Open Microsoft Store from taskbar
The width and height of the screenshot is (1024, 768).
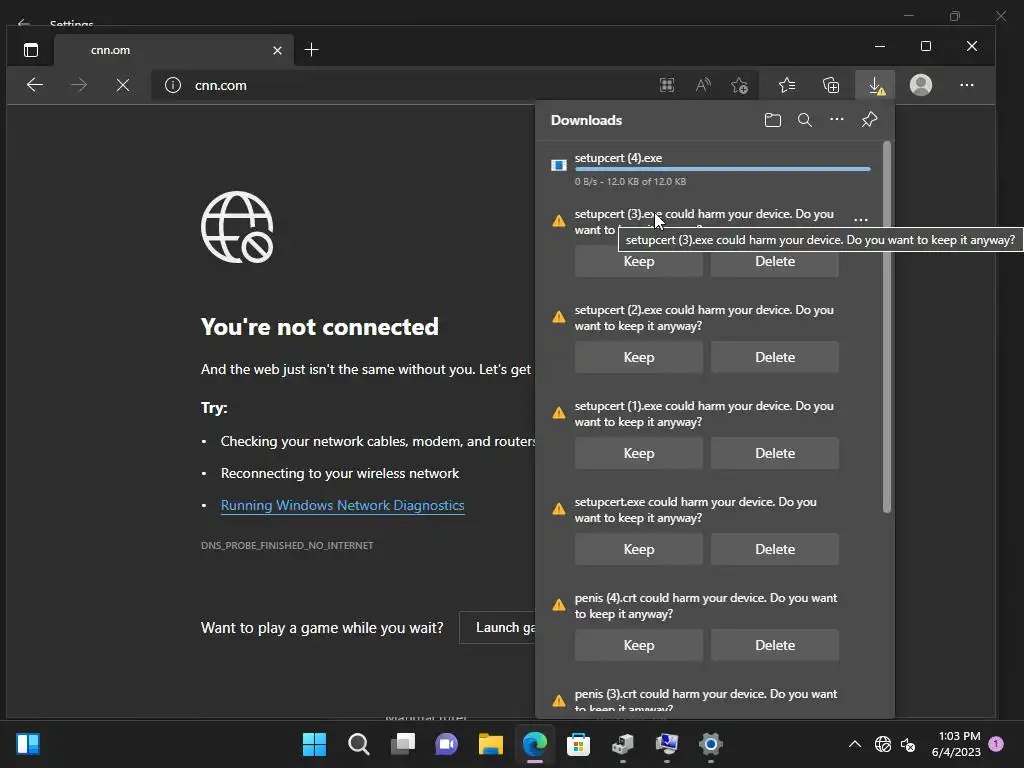coord(578,744)
